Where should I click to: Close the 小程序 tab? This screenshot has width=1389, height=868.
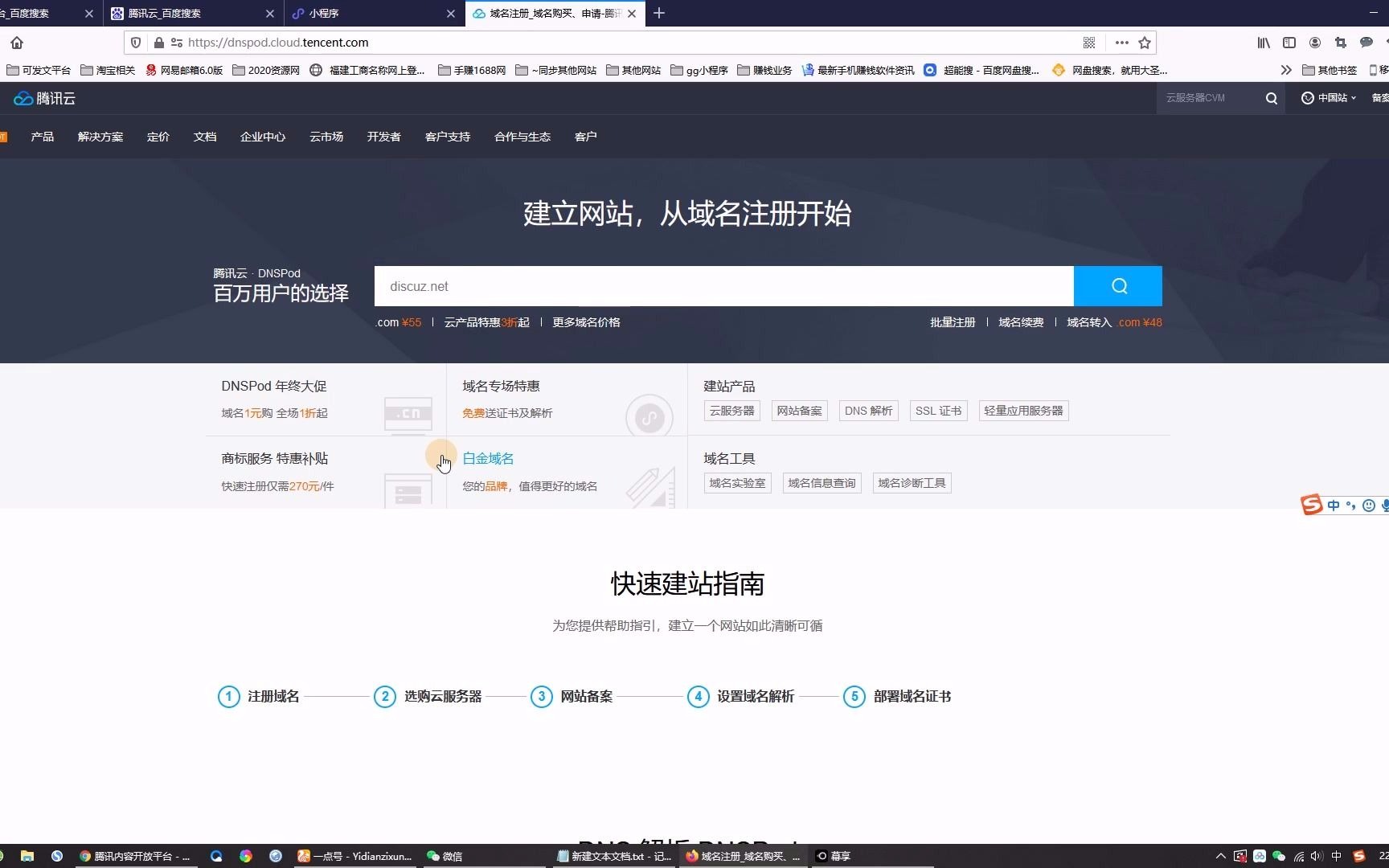[x=451, y=14]
